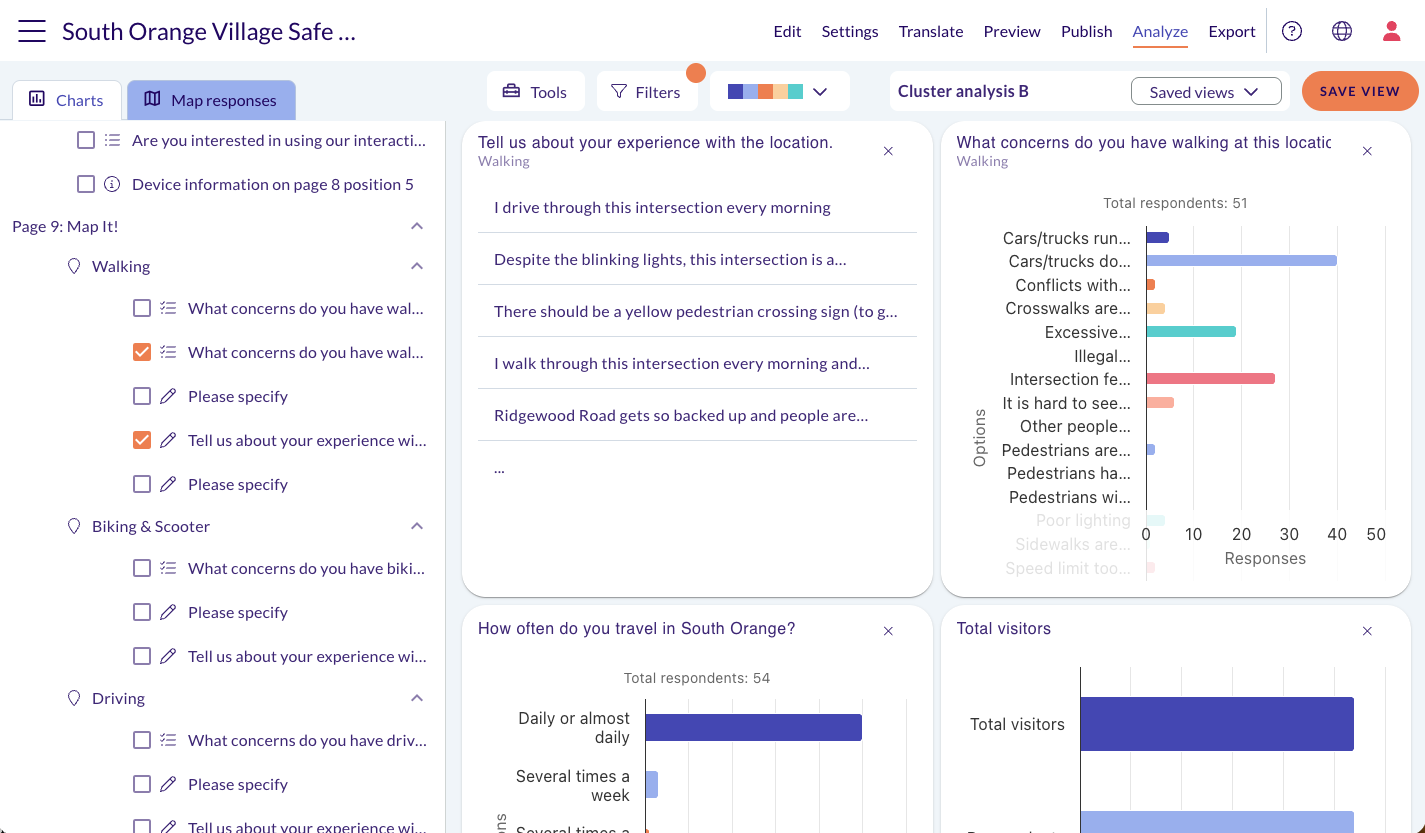Open the Settings link in header
This screenshot has width=1425, height=833.
point(850,31)
